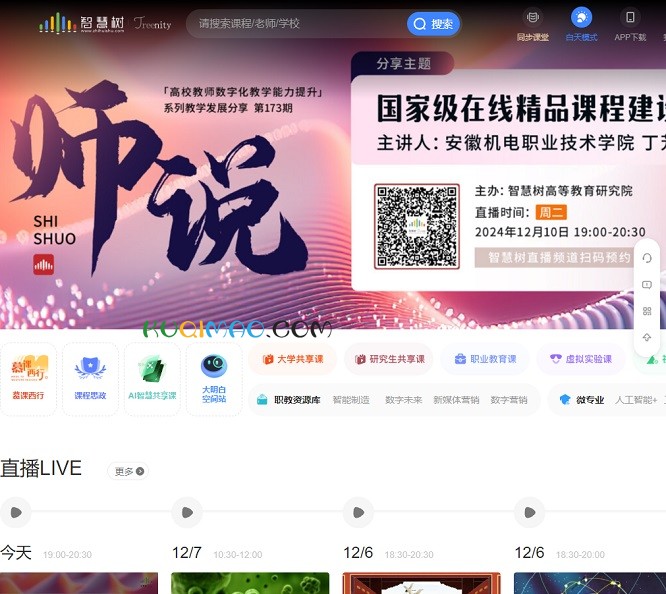Screen dimensions: 666x594
Task: Toggle 白天模式 day mode switch
Action: coord(581,25)
